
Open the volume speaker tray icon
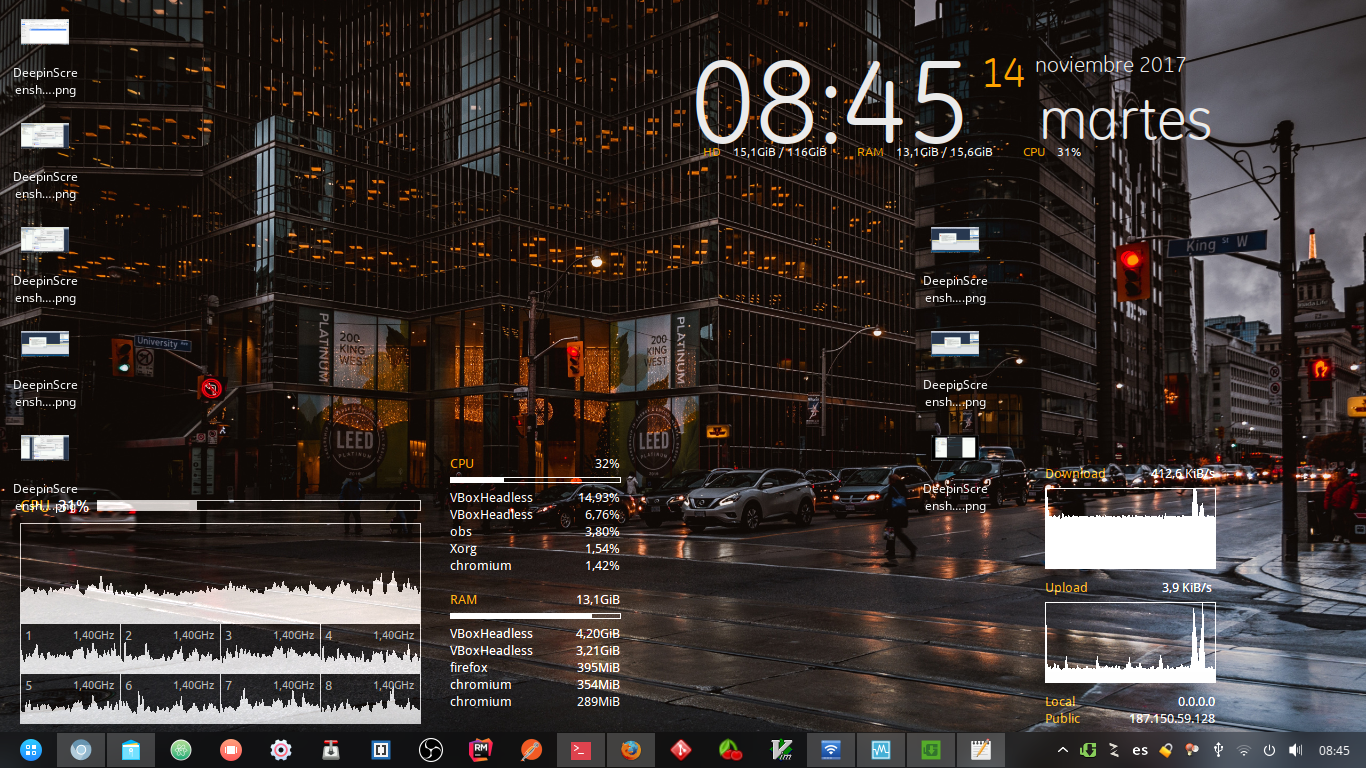1296,750
